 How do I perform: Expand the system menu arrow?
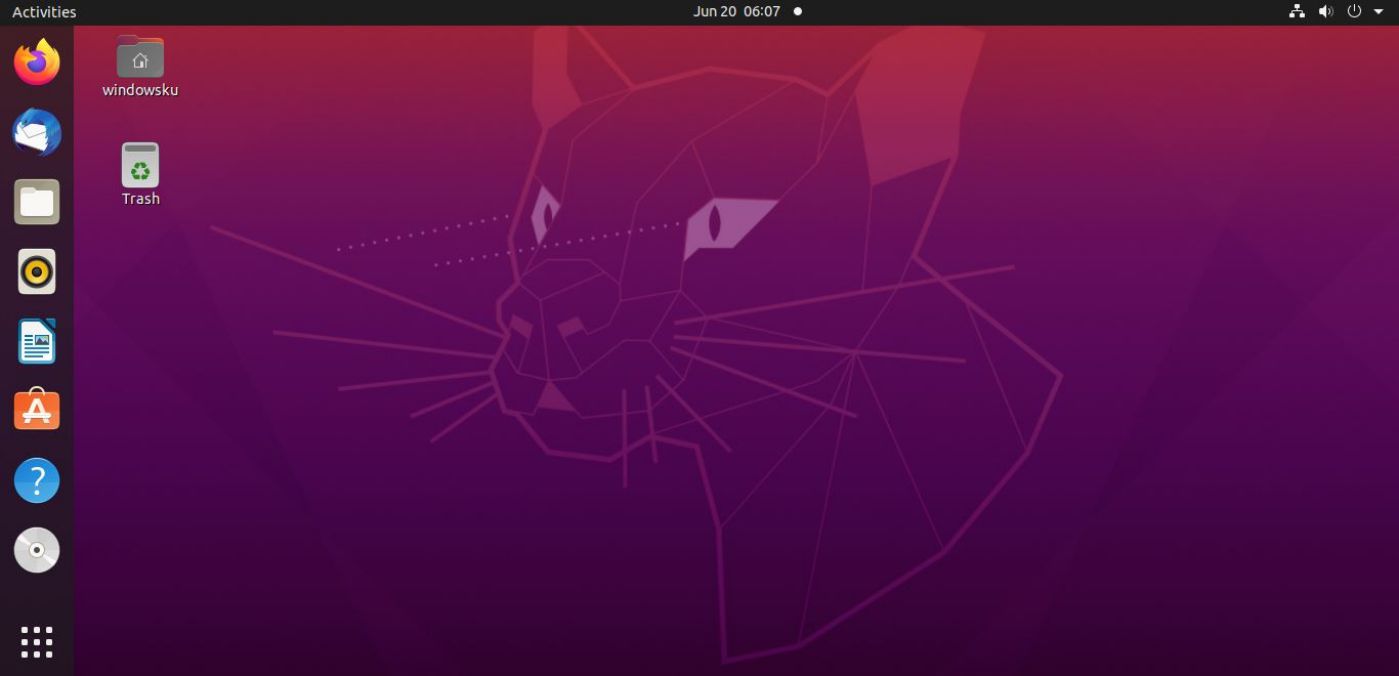pos(1378,12)
